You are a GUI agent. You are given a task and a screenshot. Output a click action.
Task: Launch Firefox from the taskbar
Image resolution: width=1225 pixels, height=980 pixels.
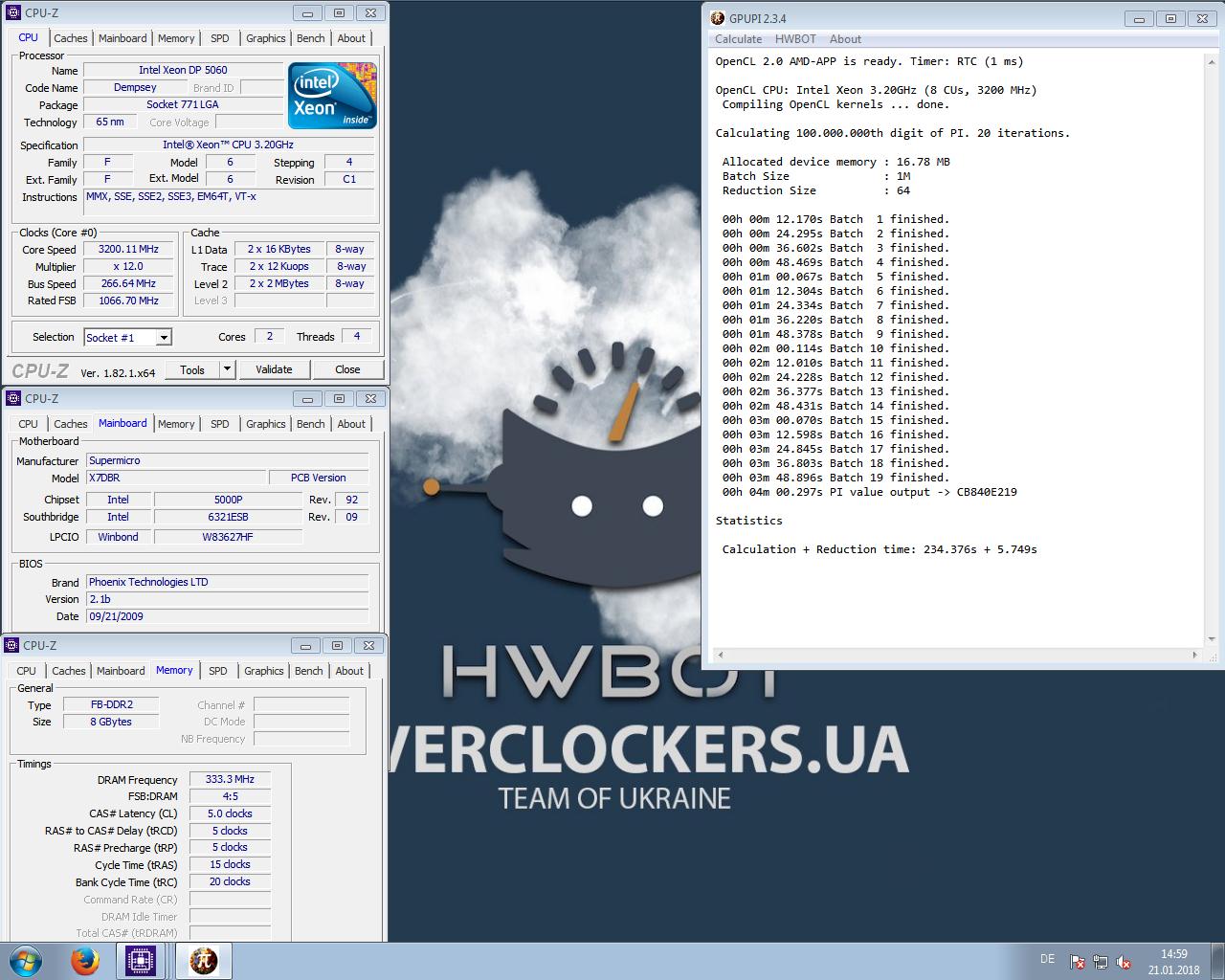click(85, 961)
